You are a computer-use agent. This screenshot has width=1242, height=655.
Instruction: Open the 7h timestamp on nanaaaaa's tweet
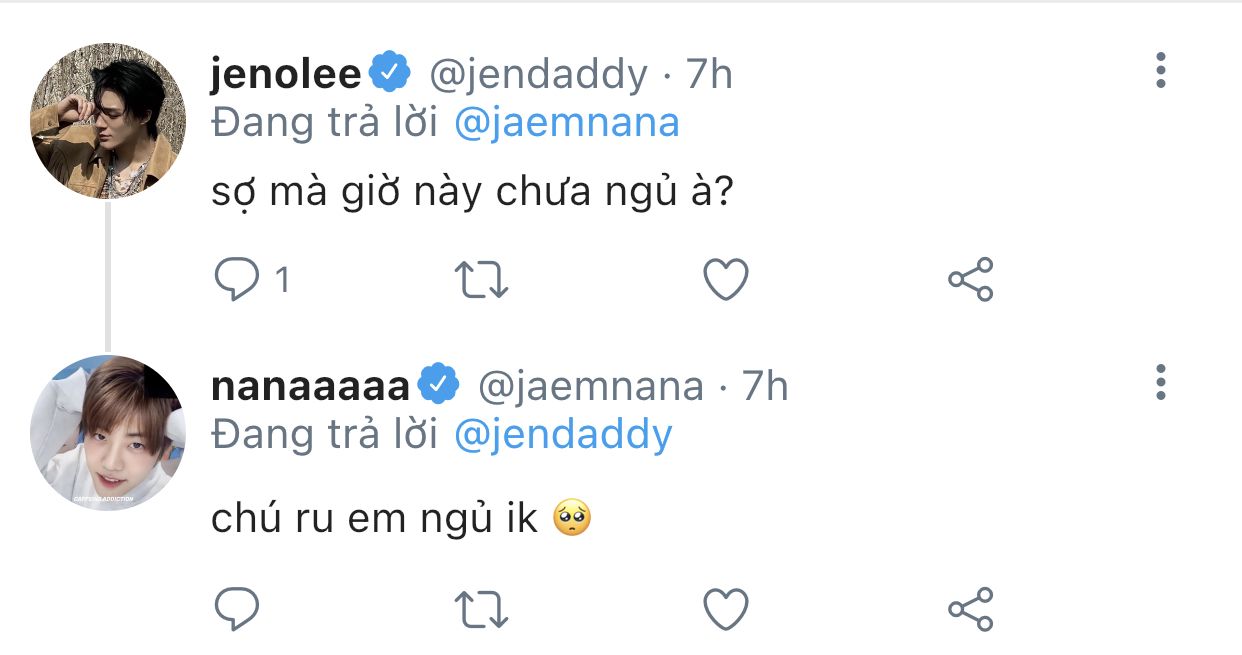[764, 386]
